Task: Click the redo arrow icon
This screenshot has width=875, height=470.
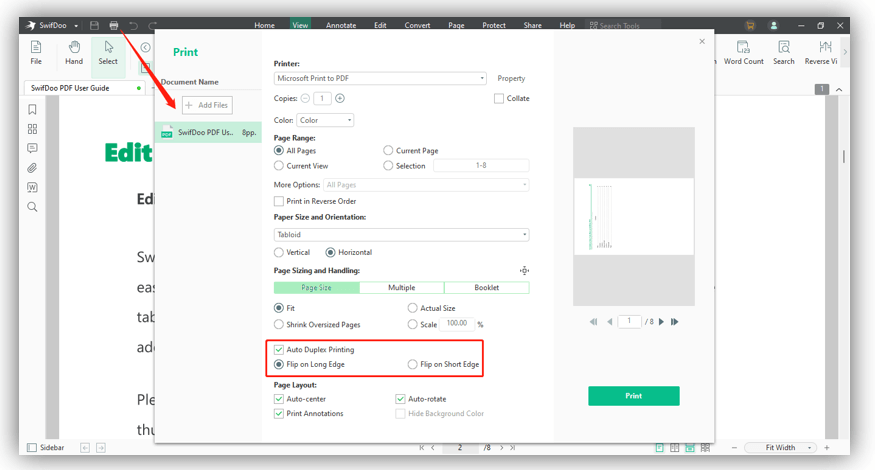Action: click(x=152, y=25)
